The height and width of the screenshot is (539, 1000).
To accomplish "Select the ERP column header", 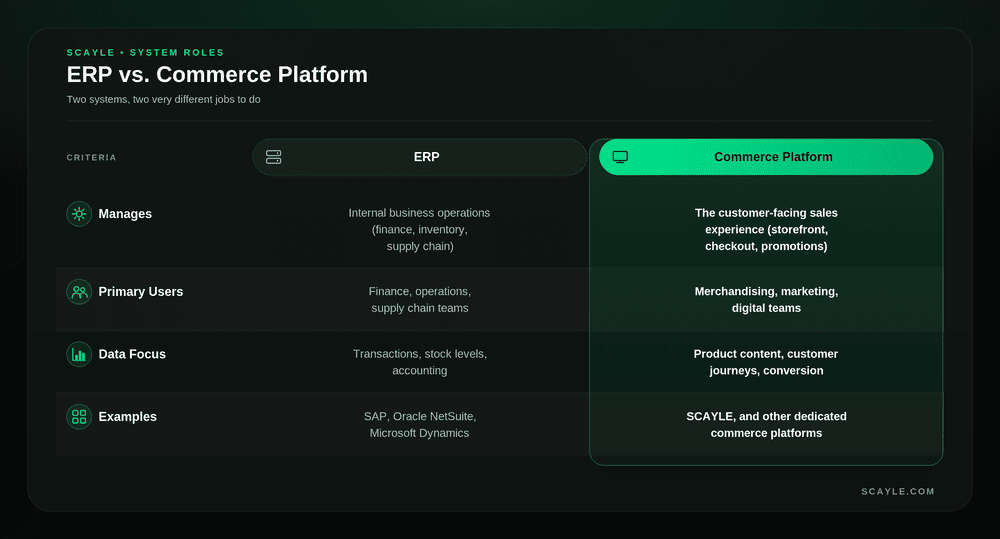I will [x=420, y=157].
